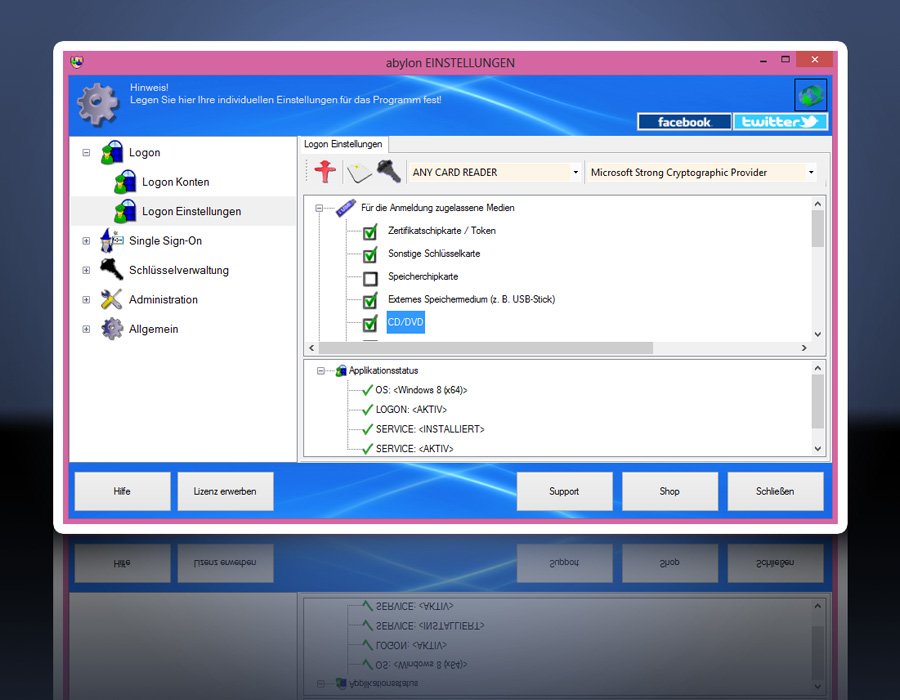900x700 pixels.
Task: Click media list scroll up arrow
Action: tap(817, 204)
